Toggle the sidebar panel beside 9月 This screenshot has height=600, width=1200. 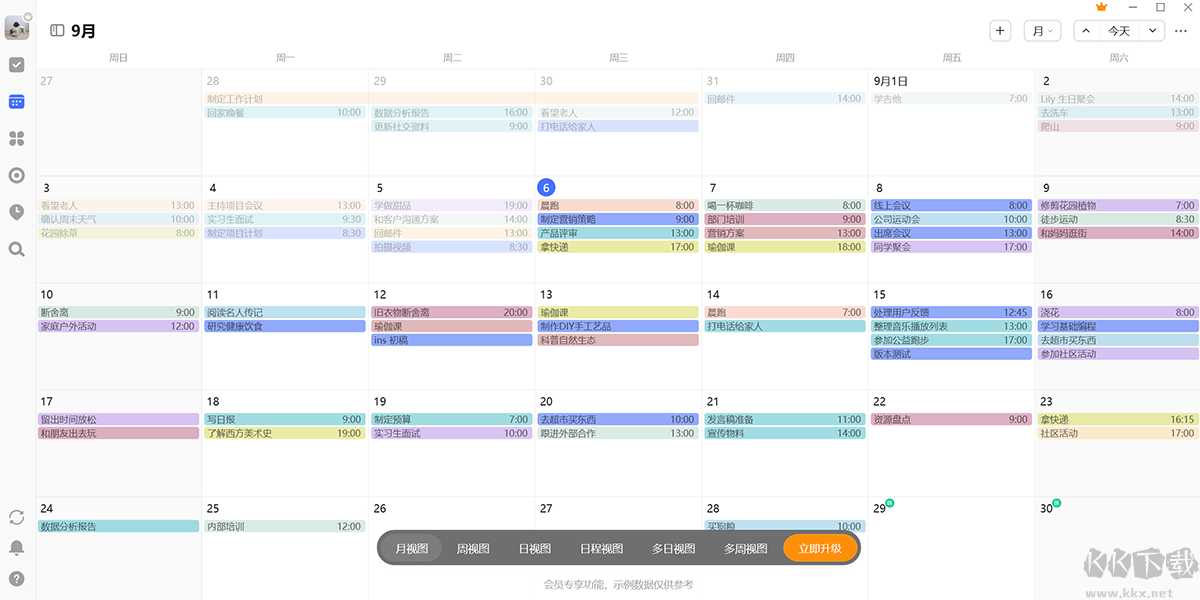coord(57,31)
